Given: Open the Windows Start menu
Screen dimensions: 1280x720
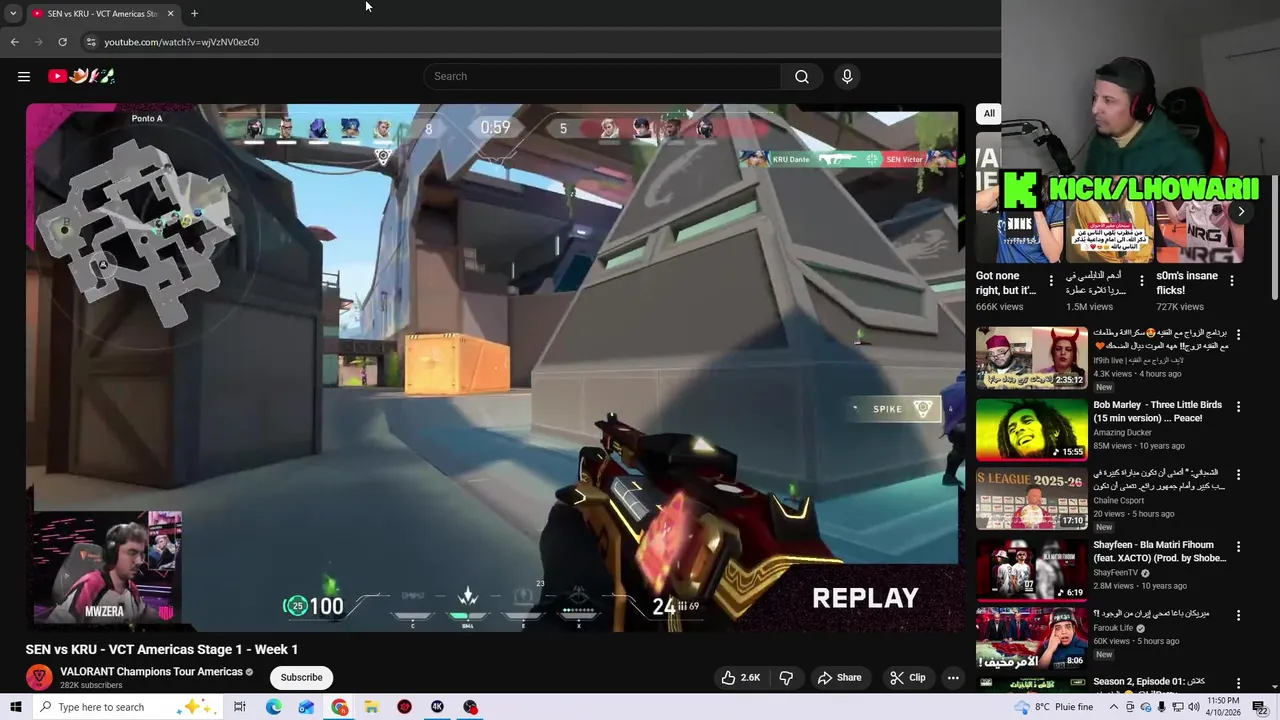Looking at the screenshot, I should (15, 707).
